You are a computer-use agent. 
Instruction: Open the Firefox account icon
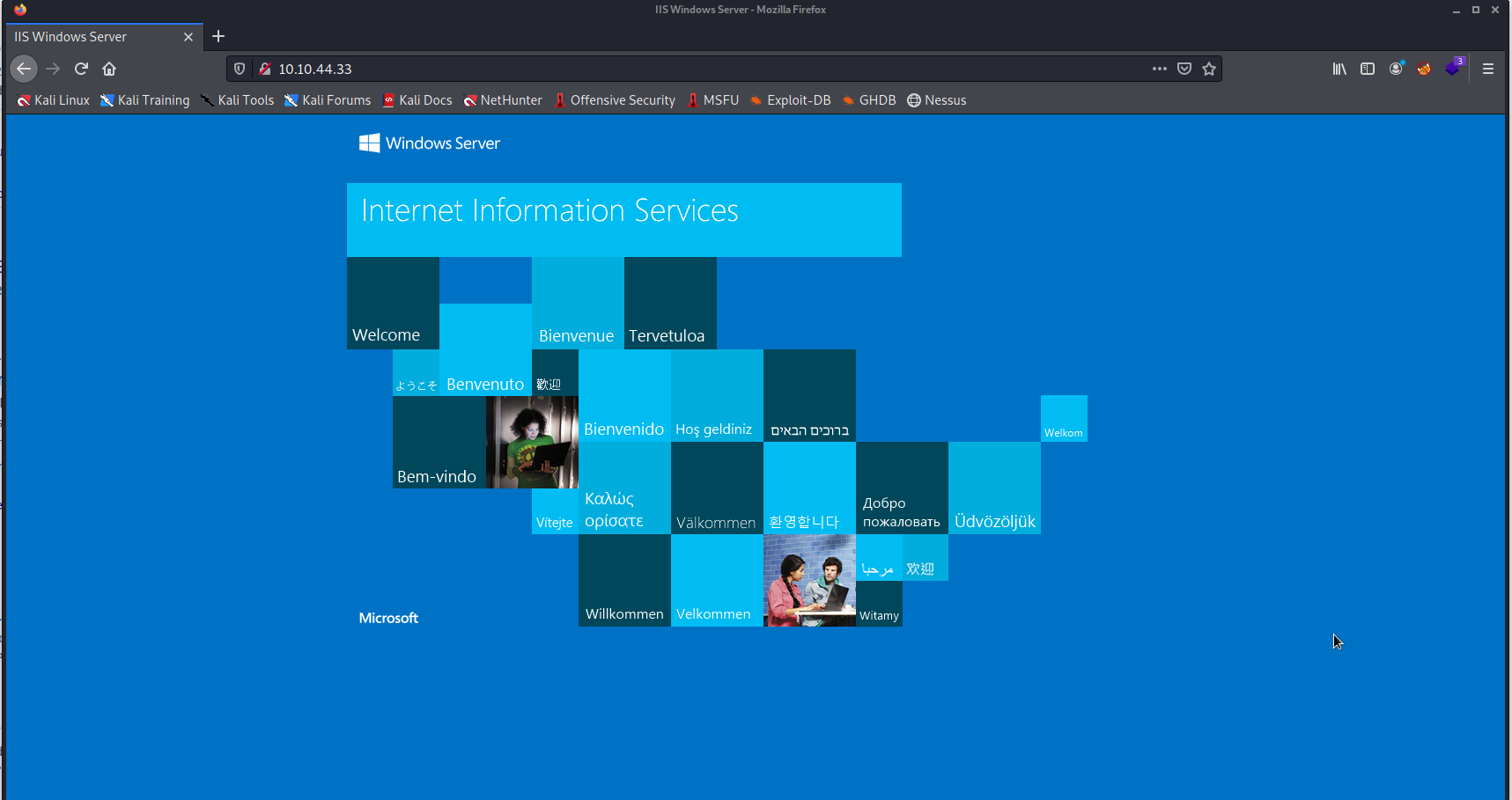point(1396,69)
